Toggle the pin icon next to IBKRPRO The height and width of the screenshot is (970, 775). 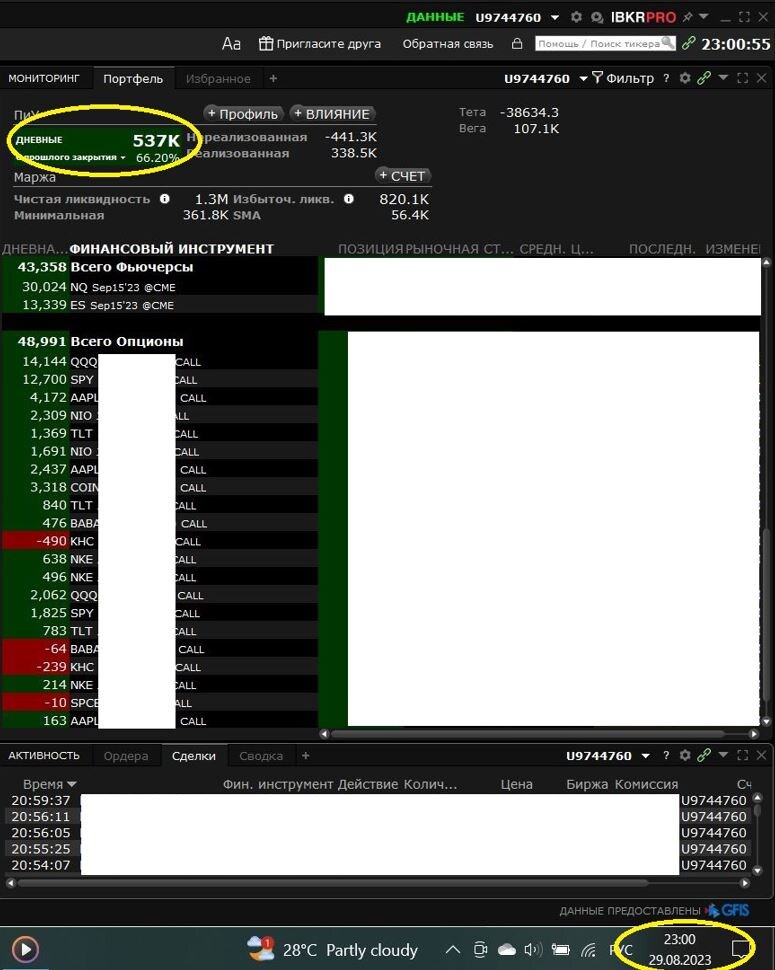pyautogui.click(x=687, y=17)
